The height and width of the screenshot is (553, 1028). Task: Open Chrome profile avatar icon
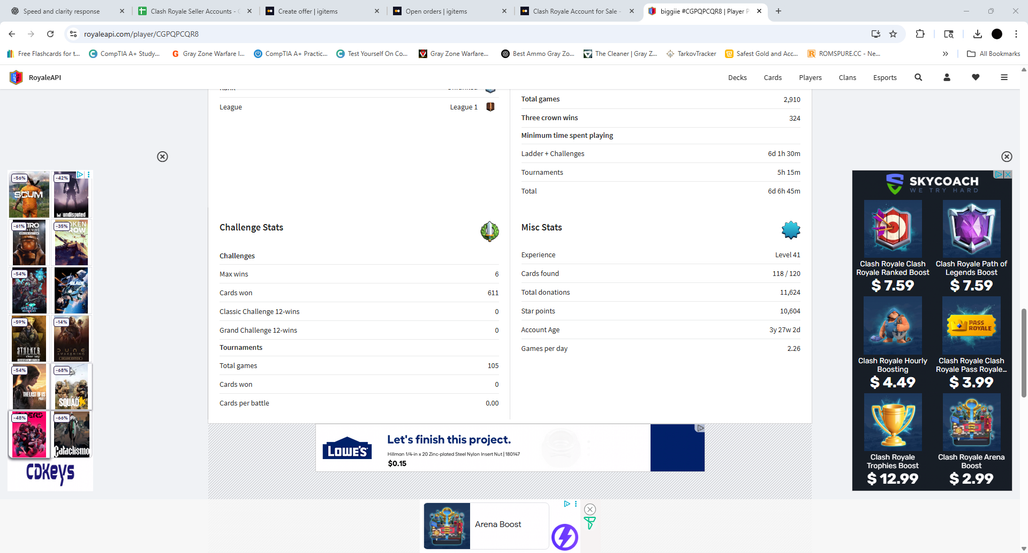coord(997,33)
